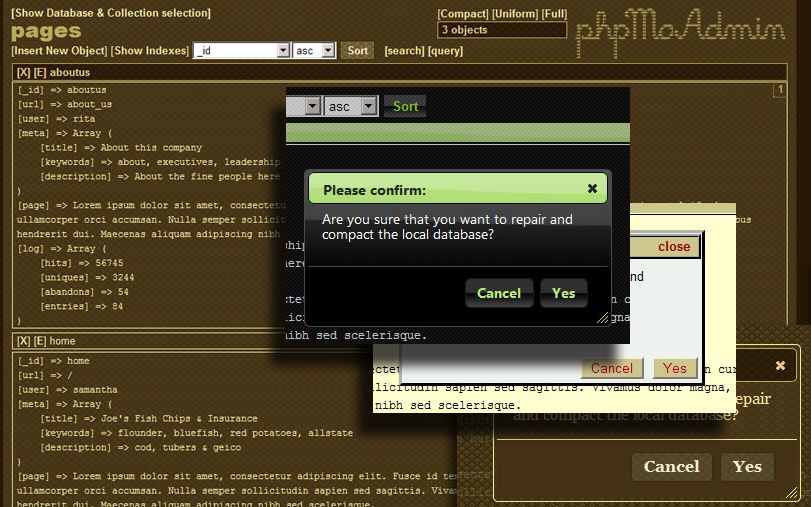Expand the asc dropdown in dark theme preview
Screen dimensions: 811x507
368,106
